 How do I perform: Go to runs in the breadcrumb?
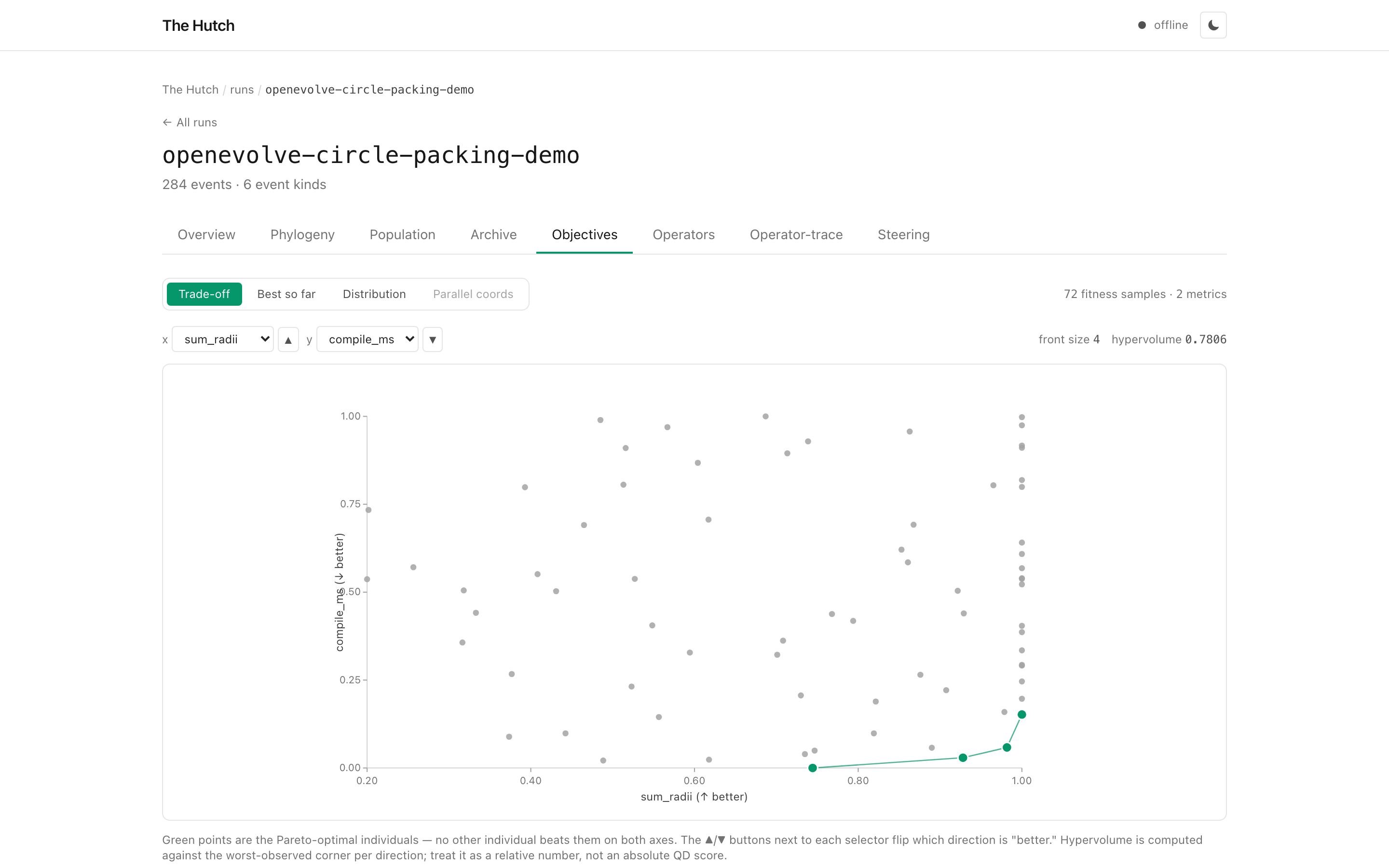[242, 90]
